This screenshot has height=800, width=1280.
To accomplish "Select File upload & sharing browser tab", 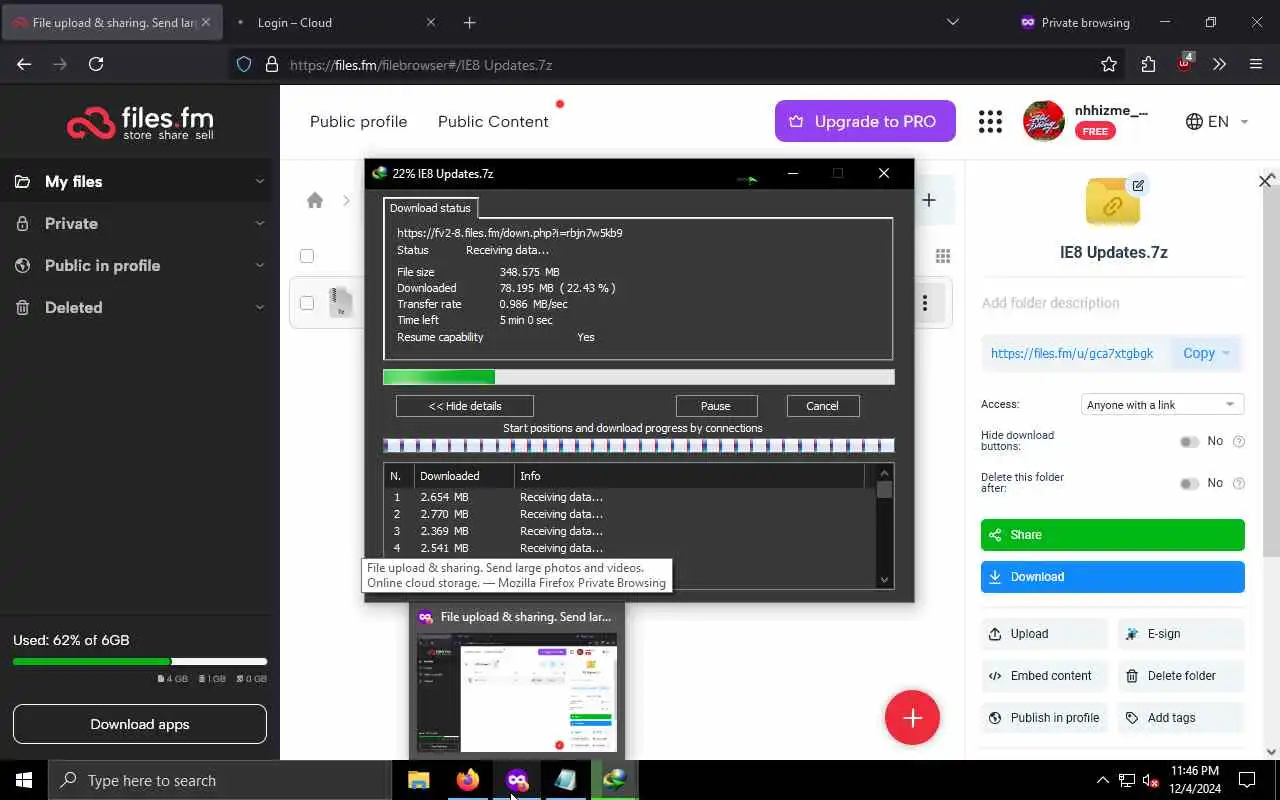I will 111,22.
